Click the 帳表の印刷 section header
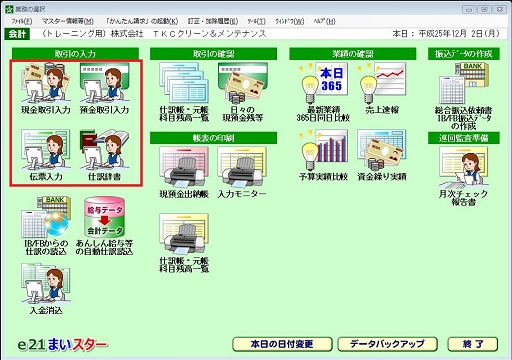This screenshot has height=360, width=512. (213, 138)
